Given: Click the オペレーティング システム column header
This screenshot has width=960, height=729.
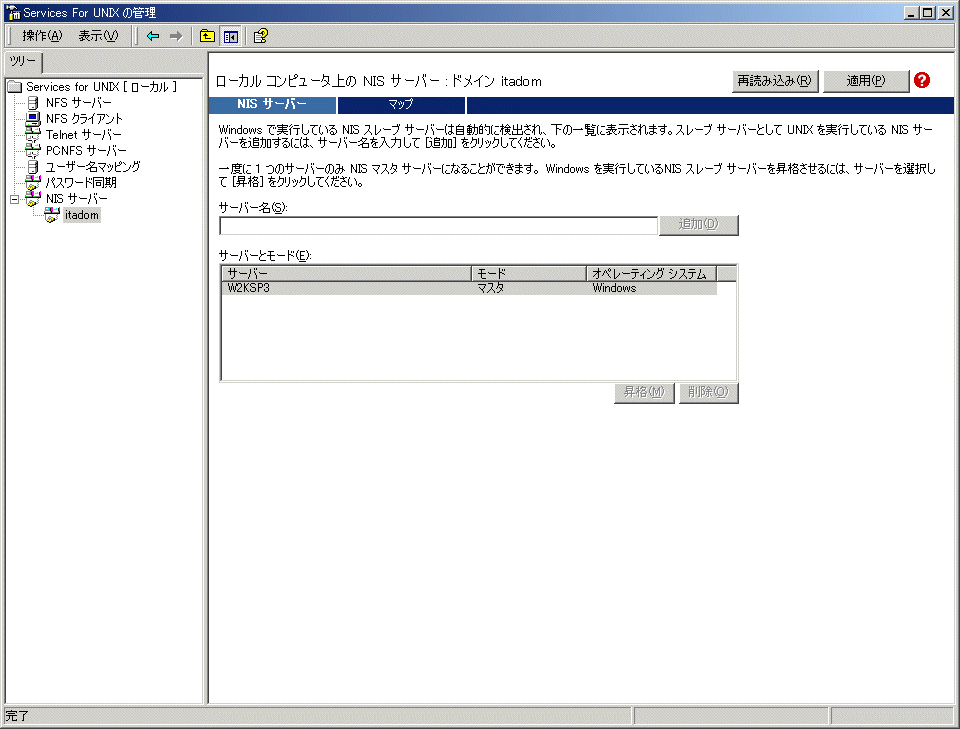Looking at the screenshot, I should (x=651, y=273).
